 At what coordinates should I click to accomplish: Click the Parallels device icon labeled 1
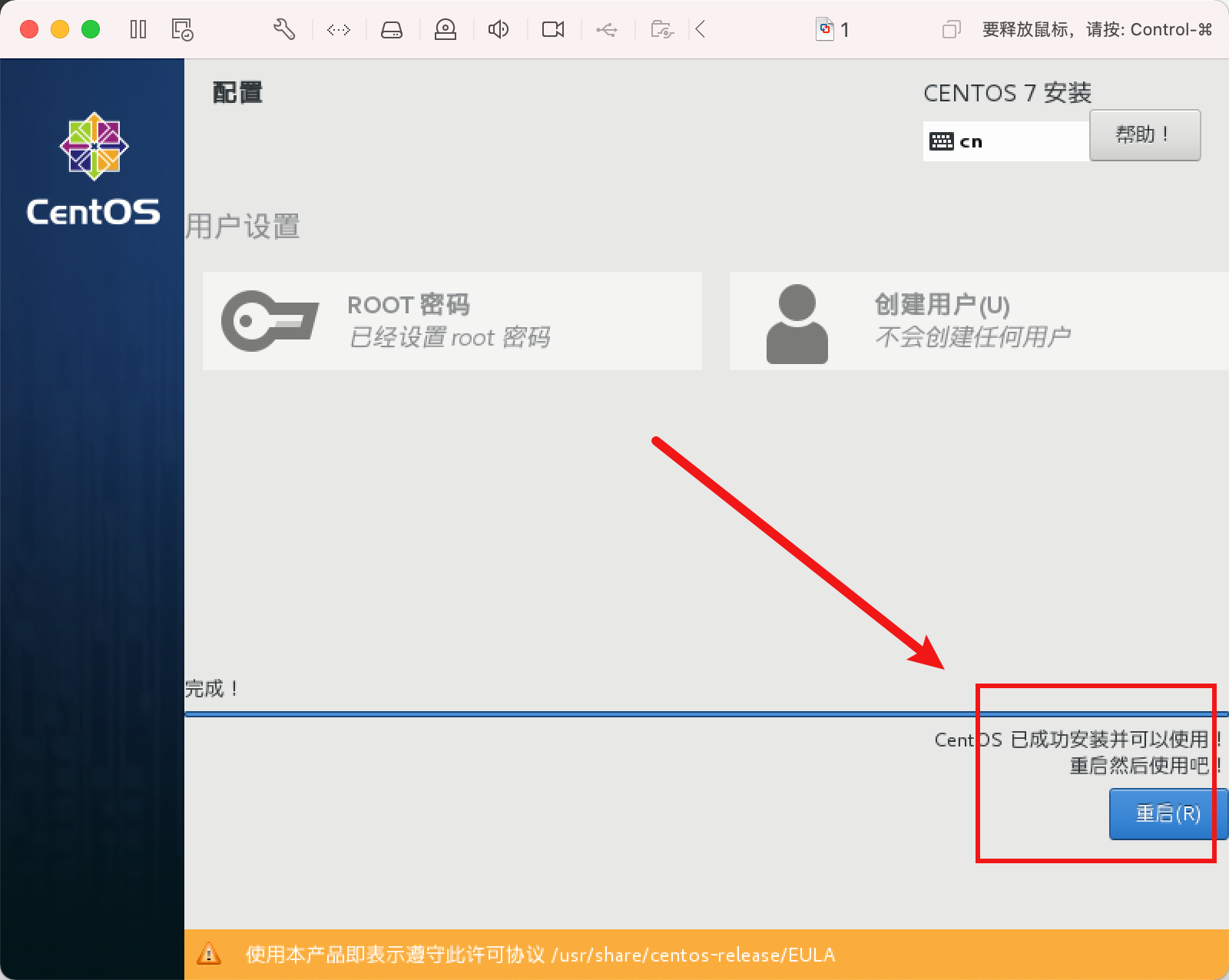click(833, 30)
